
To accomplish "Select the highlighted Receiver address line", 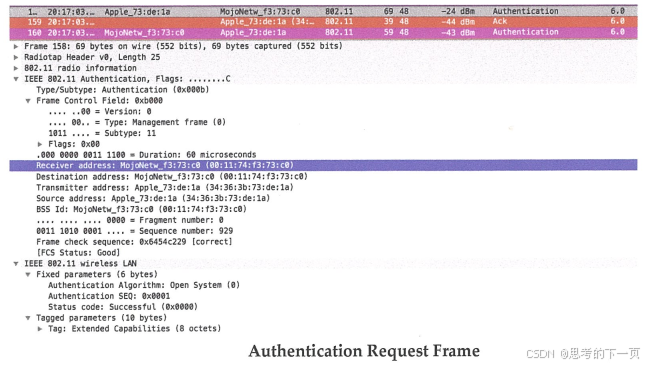I will (323, 165).
